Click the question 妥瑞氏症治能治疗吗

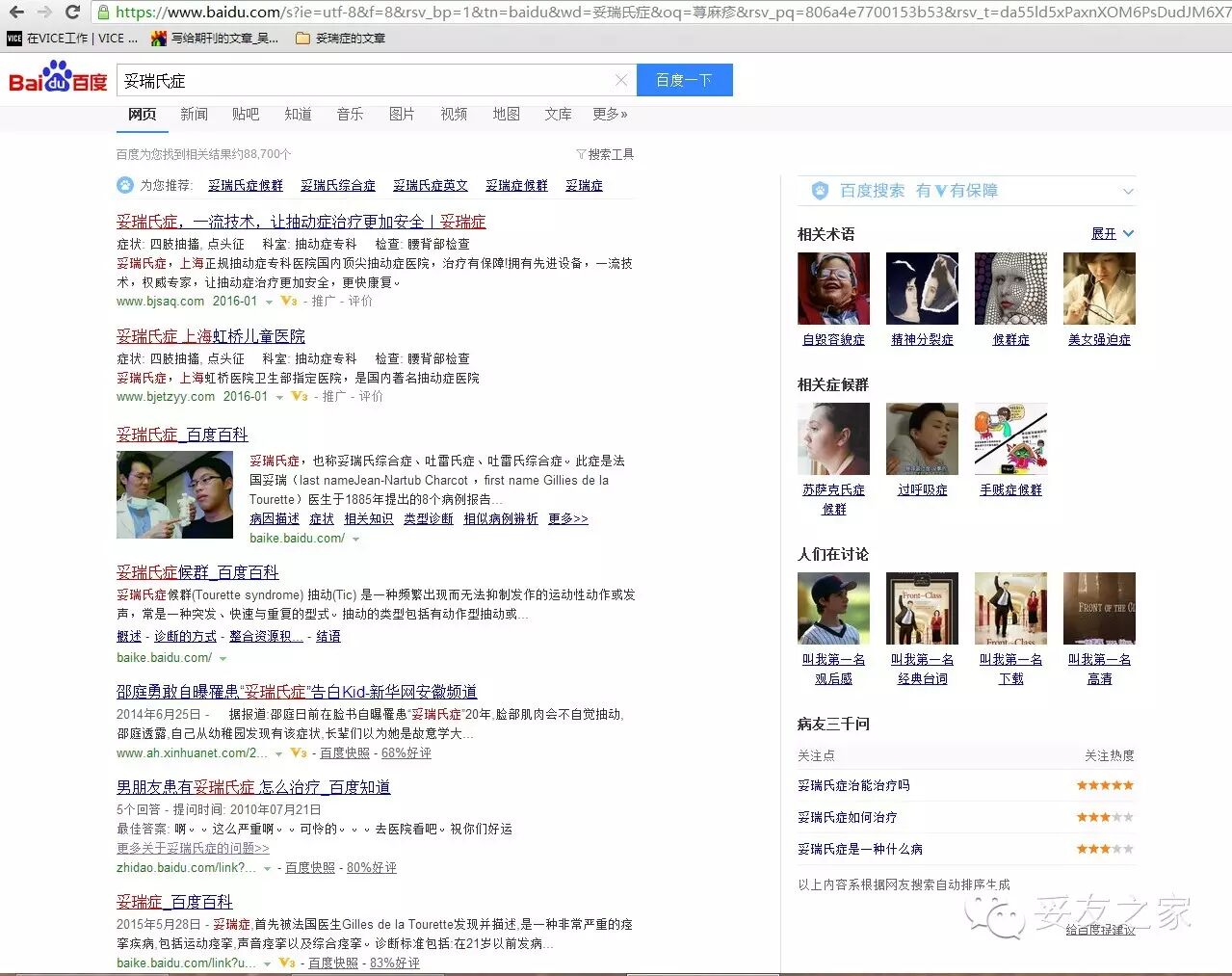point(853,786)
